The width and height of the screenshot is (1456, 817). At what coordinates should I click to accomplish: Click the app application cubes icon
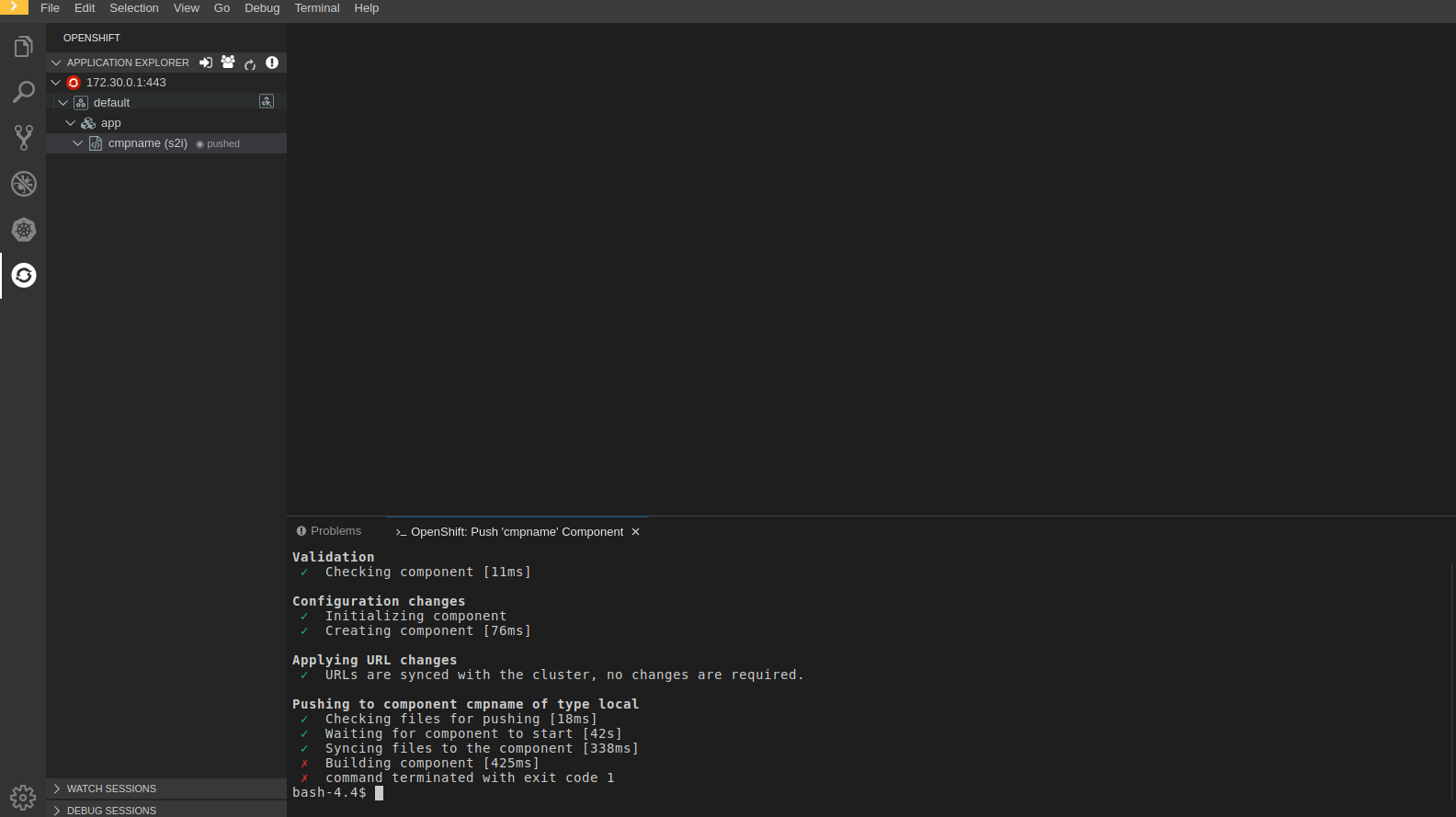[88, 123]
